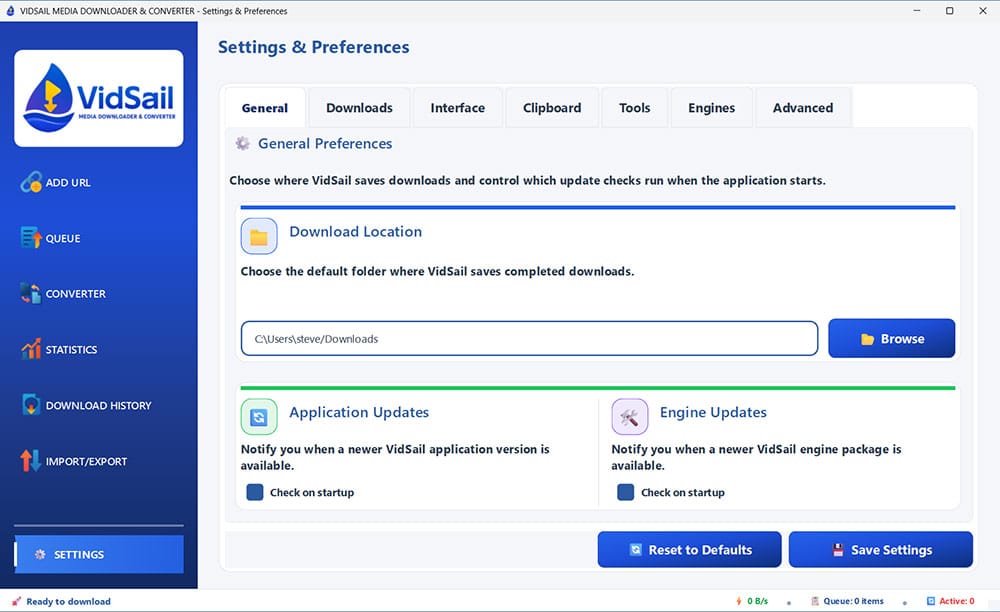Select the Engines tab
The height and width of the screenshot is (612, 1000).
[711, 108]
